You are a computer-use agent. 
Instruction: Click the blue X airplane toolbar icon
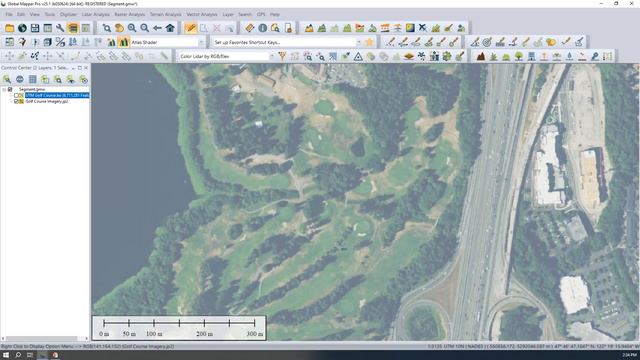pos(422,28)
